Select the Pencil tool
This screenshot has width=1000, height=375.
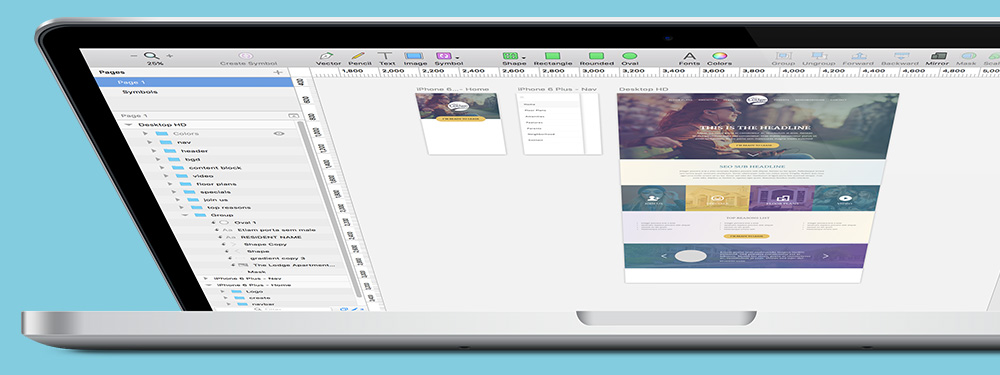click(x=359, y=59)
